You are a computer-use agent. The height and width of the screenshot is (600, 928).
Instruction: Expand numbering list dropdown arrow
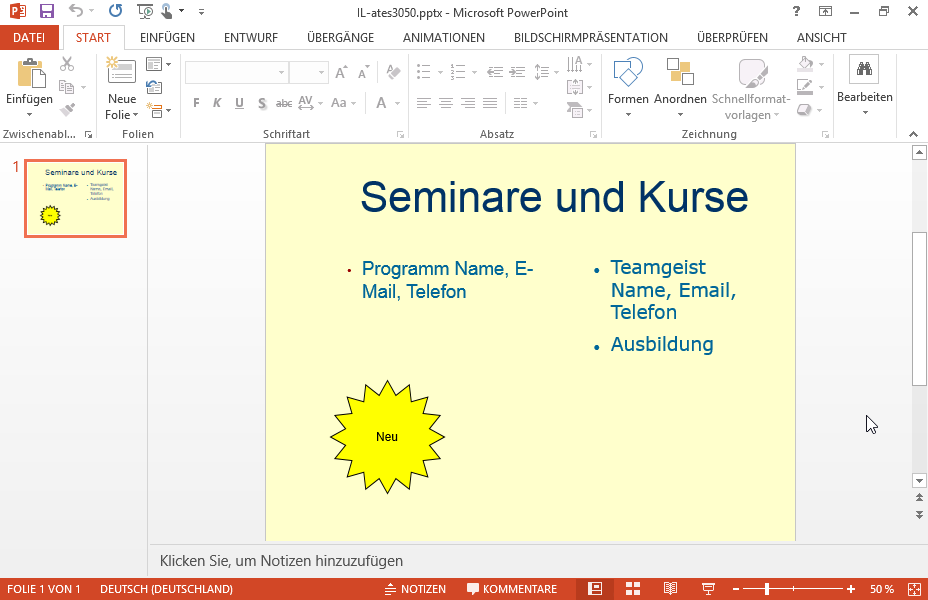coord(474,72)
